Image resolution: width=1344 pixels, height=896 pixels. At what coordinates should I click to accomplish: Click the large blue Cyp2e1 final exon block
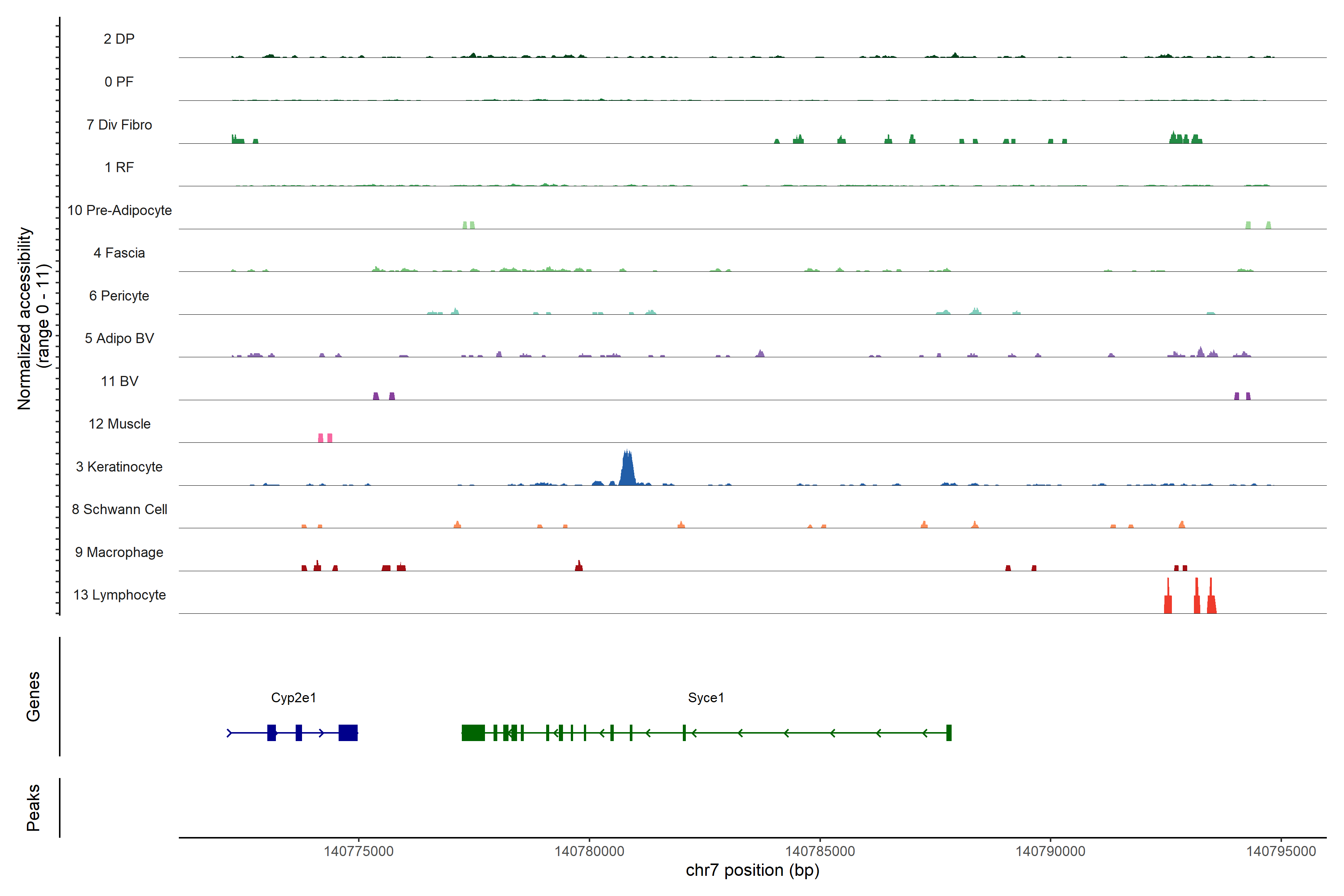348,732
